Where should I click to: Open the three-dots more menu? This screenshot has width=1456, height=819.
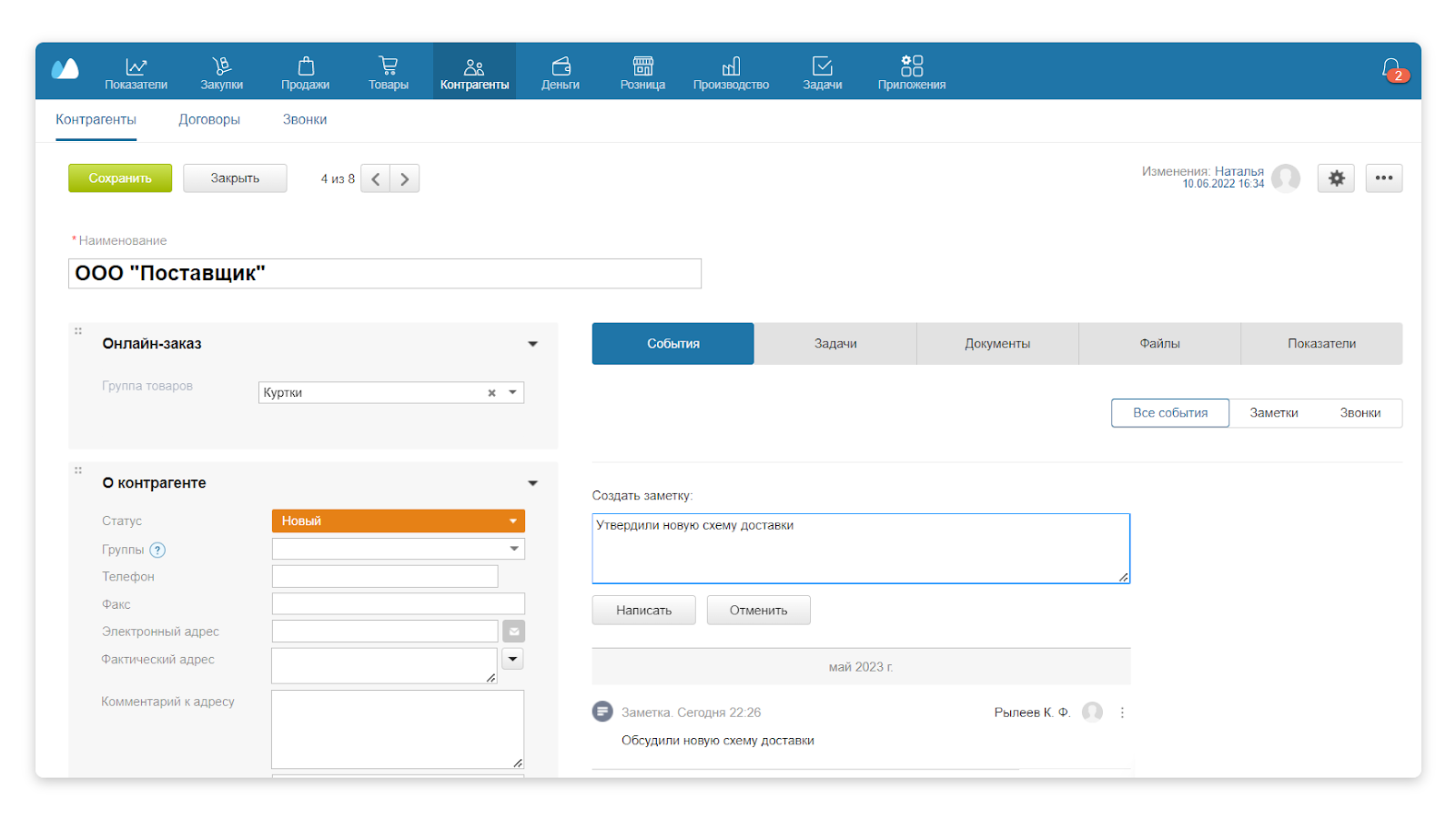1383,178
